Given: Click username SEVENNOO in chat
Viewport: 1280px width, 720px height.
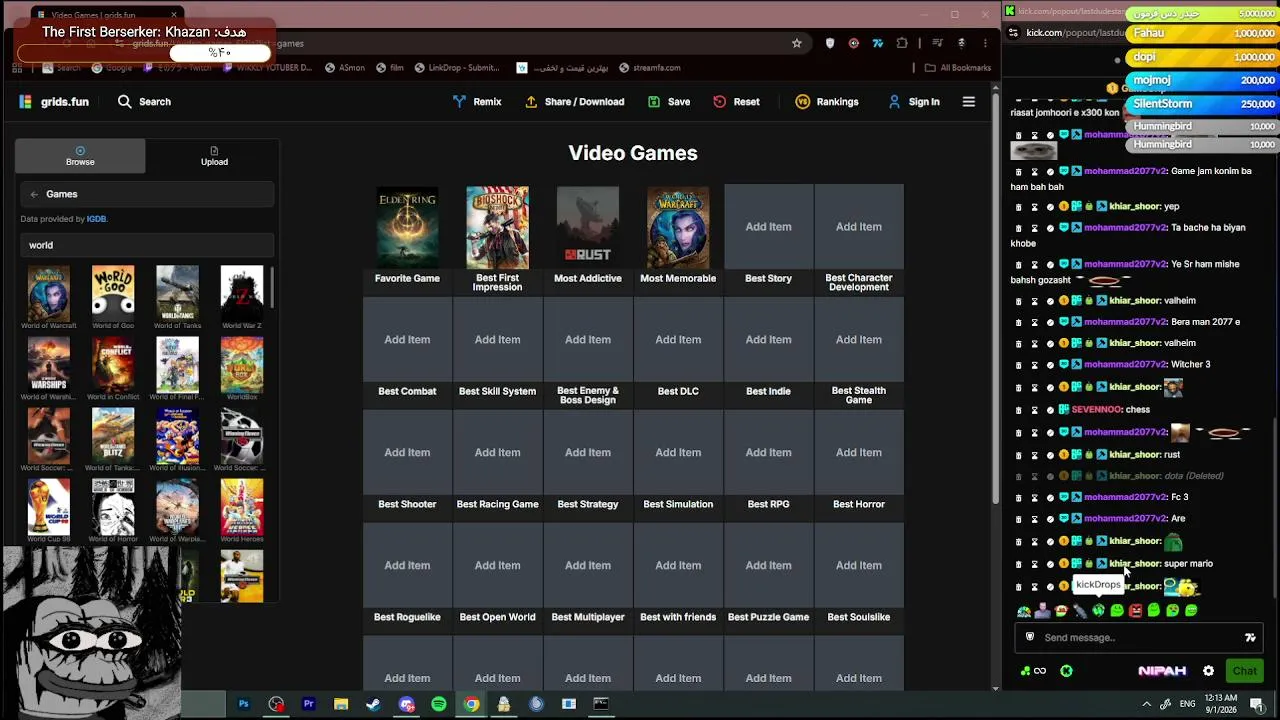Looking at the screenshot, I should click(x=1097, y=410).
